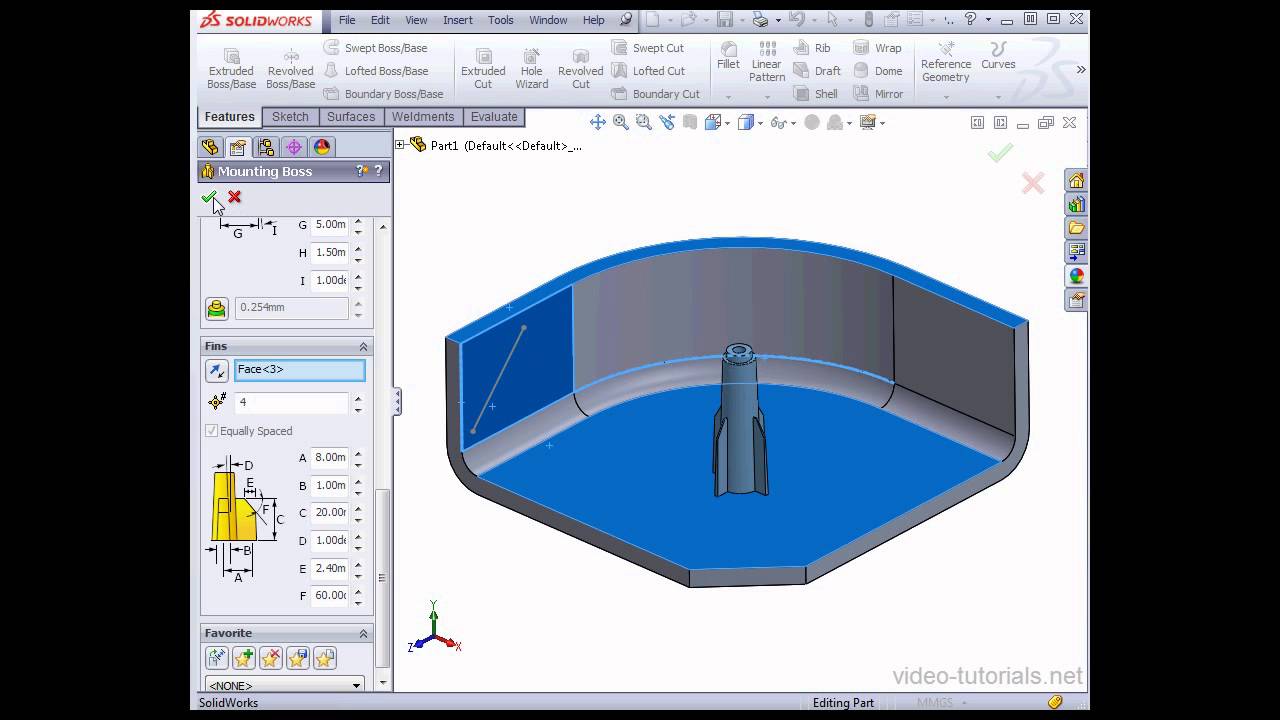The image size is (1280, 720).
Task: Open the Linear Pattern dropdown arrow
Action: coord(767,97)
